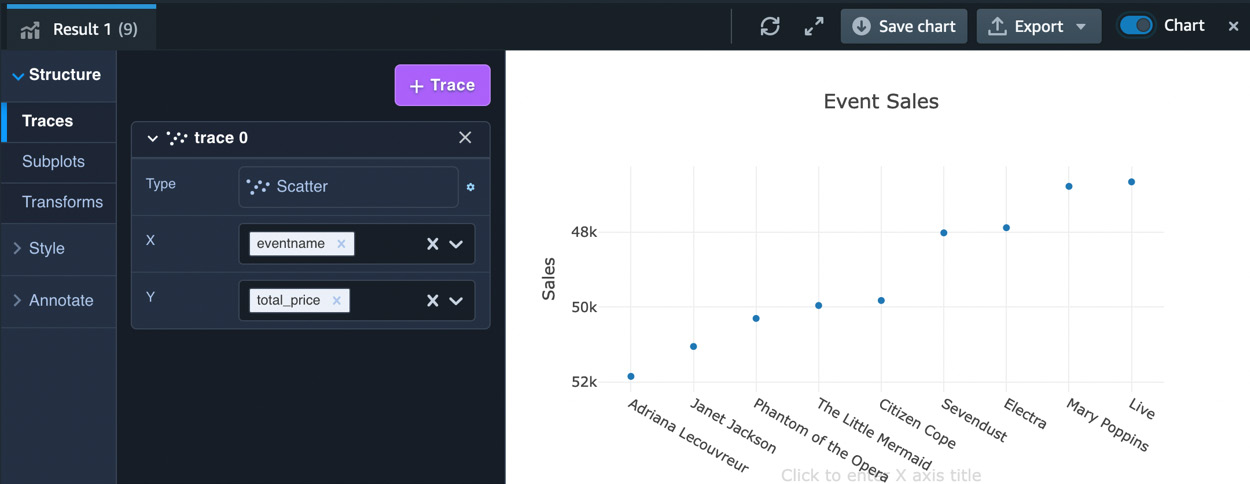Click the Sevendust axis label
The image size is (1250, 484).
(974, 420)
